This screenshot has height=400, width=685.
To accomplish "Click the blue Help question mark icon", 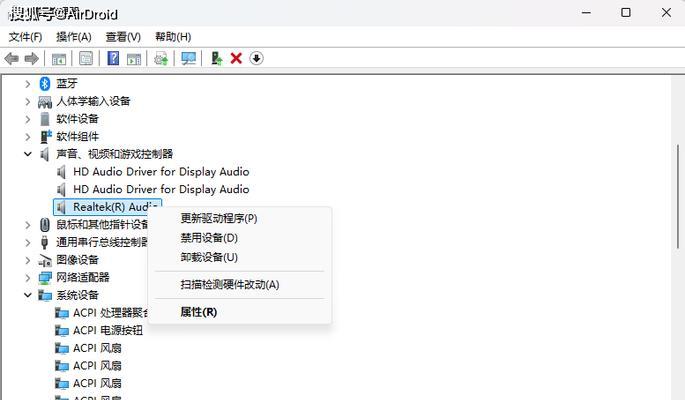I will coord(113,58).
